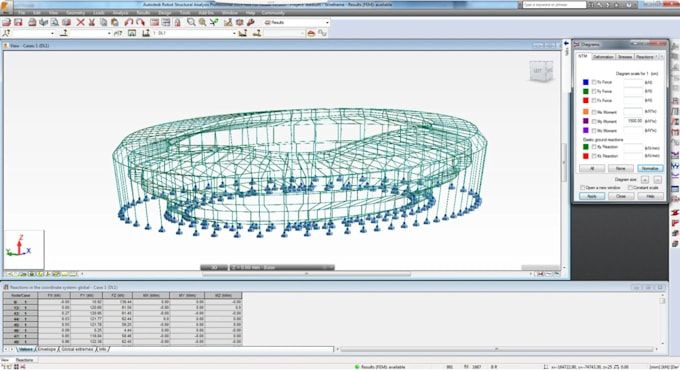Screen dimensions: 680x371
Task: Click the Redo red arrow icon
Action: coord(140,22)
